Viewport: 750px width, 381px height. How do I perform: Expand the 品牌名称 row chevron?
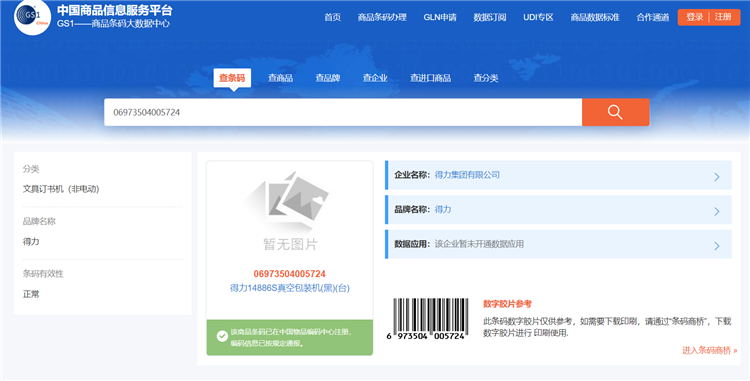717,211
